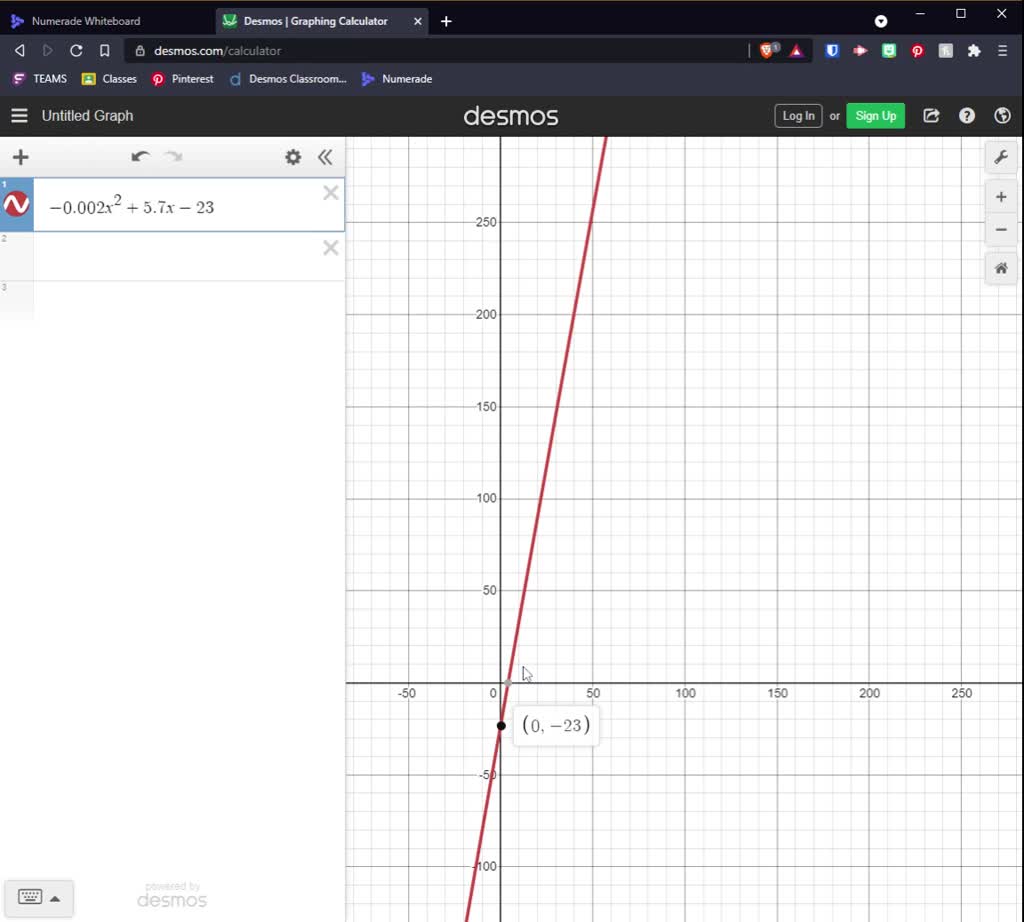Zoom out on the graph
Image resolution: width=1024 pixels, height=922 pixels.
pos(1001,230)
